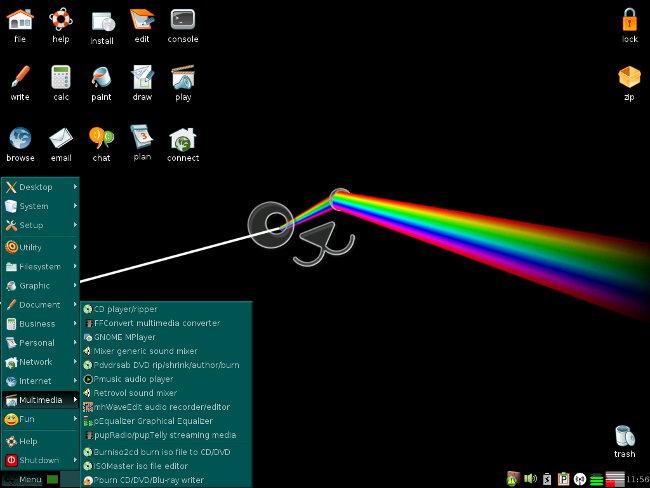
Task: Click the green desktop square on taskbar
Action: 53,480
